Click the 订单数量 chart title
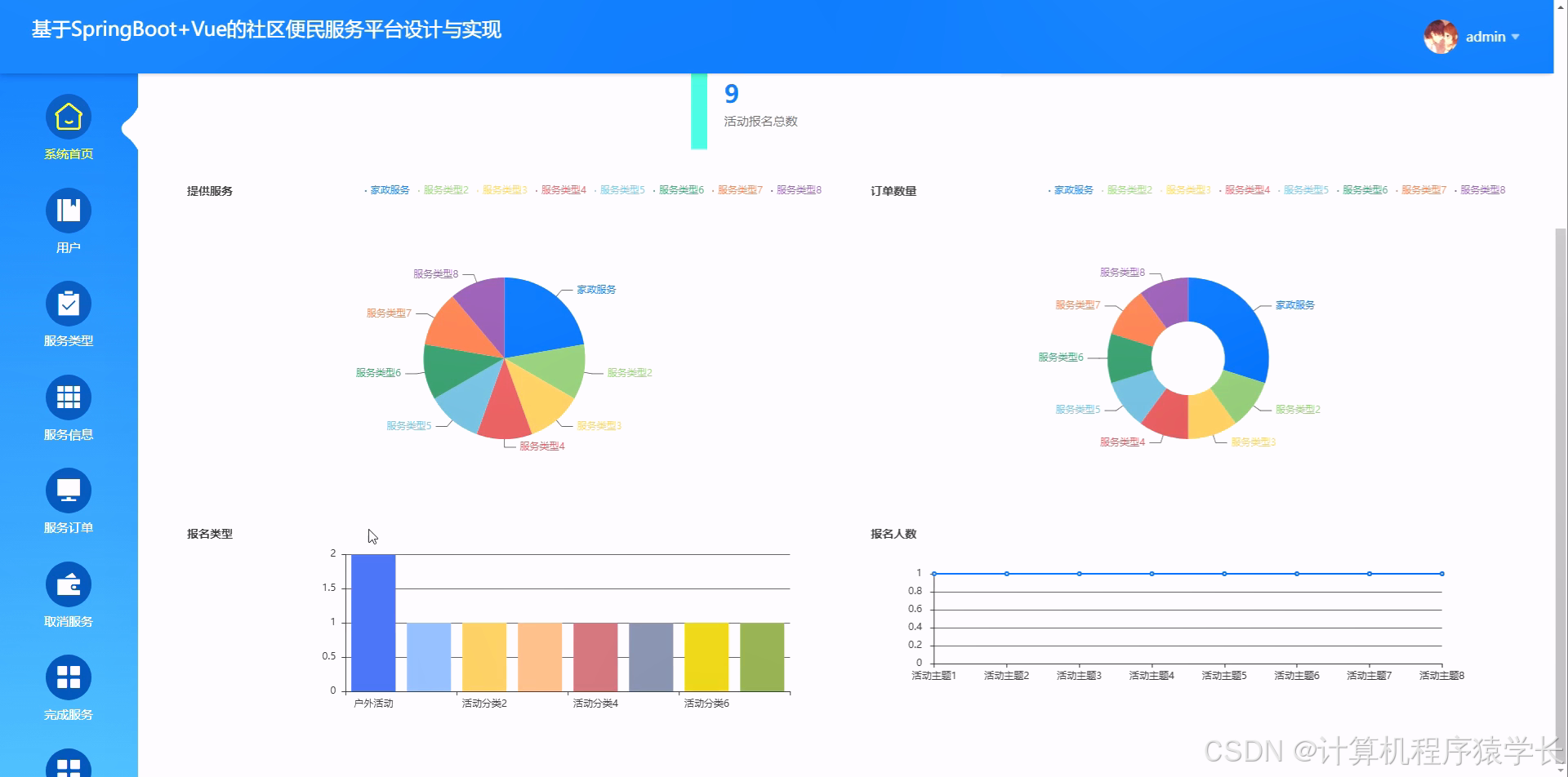Viewport: 1568px width, 777px height. click(893, 191)
